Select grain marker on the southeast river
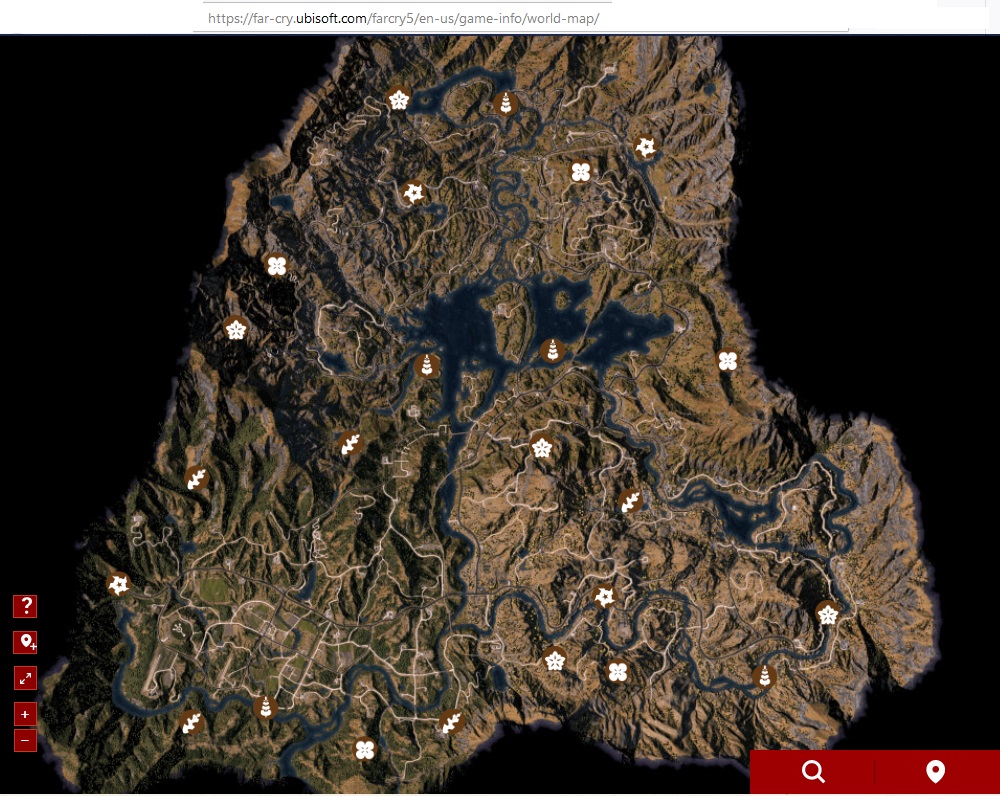 click(x=764, y=676)
